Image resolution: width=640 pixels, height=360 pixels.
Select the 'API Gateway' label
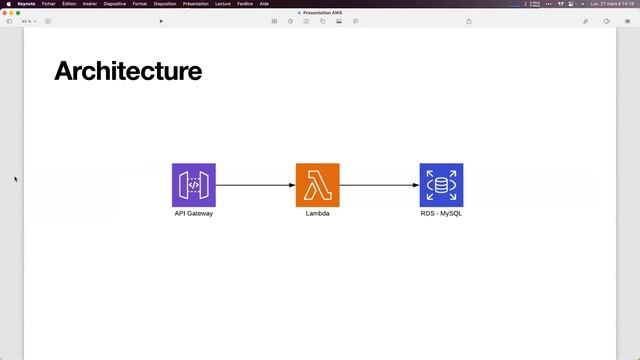(x=194, y=213)
